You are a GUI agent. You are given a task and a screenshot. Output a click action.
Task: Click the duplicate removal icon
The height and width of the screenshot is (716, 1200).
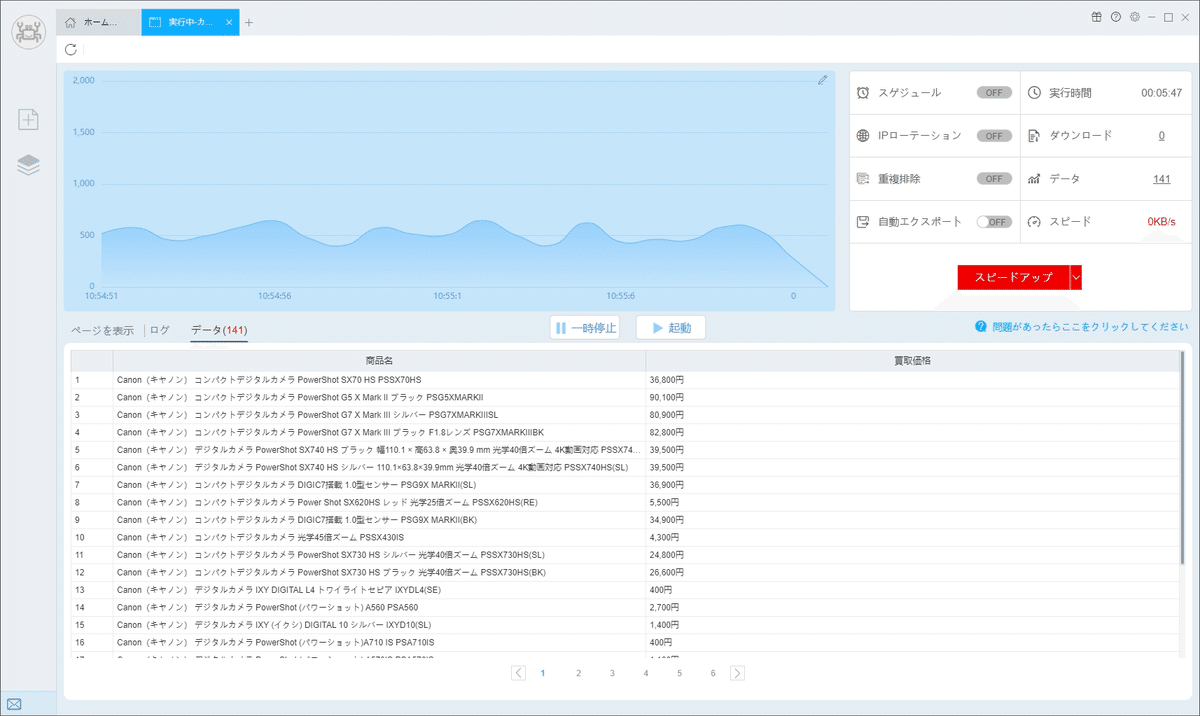pos(863,178)
